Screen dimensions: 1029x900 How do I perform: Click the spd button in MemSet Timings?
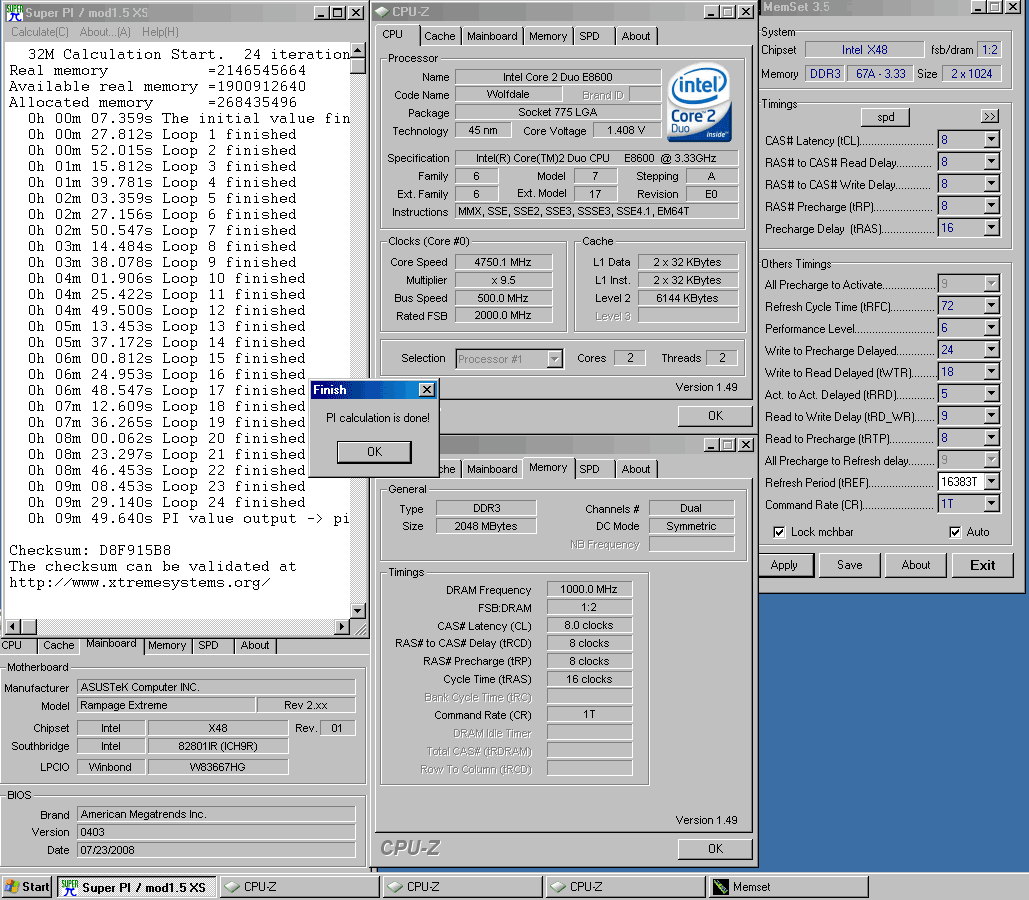(x=885, y=117)
